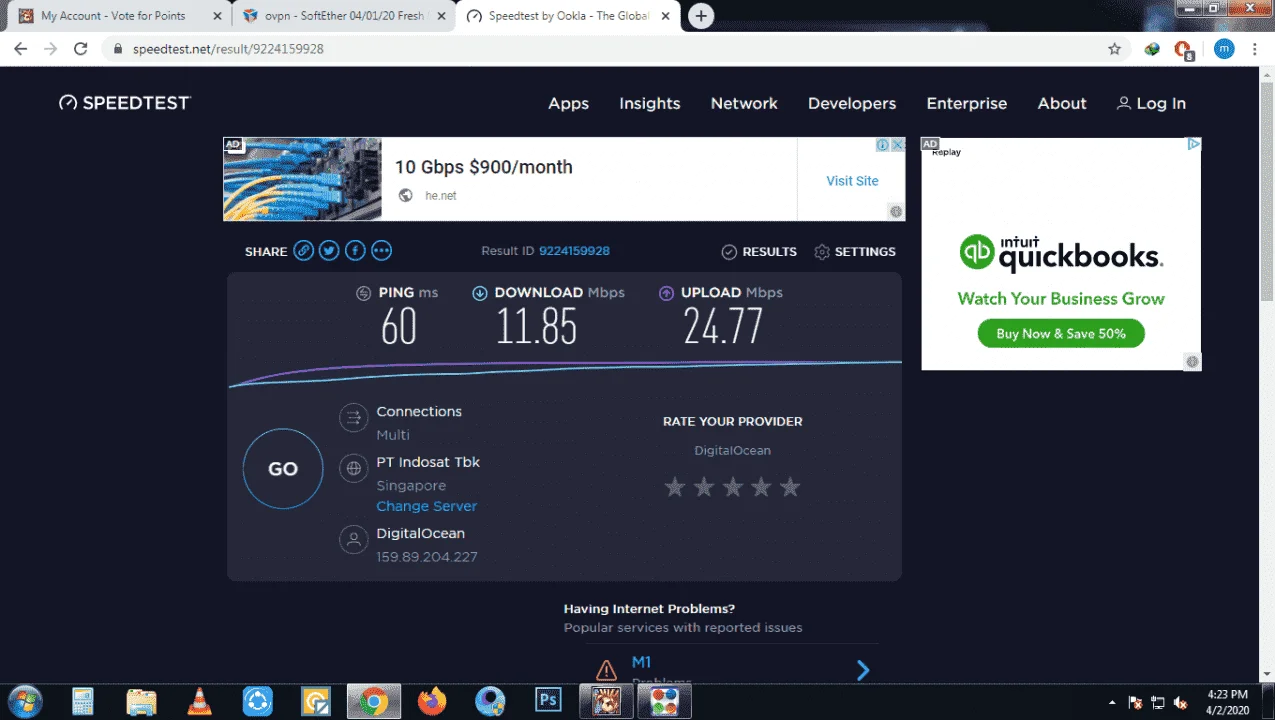1275x720 pixels.
Task: Click Change Server link
Action: coord(426,506)
